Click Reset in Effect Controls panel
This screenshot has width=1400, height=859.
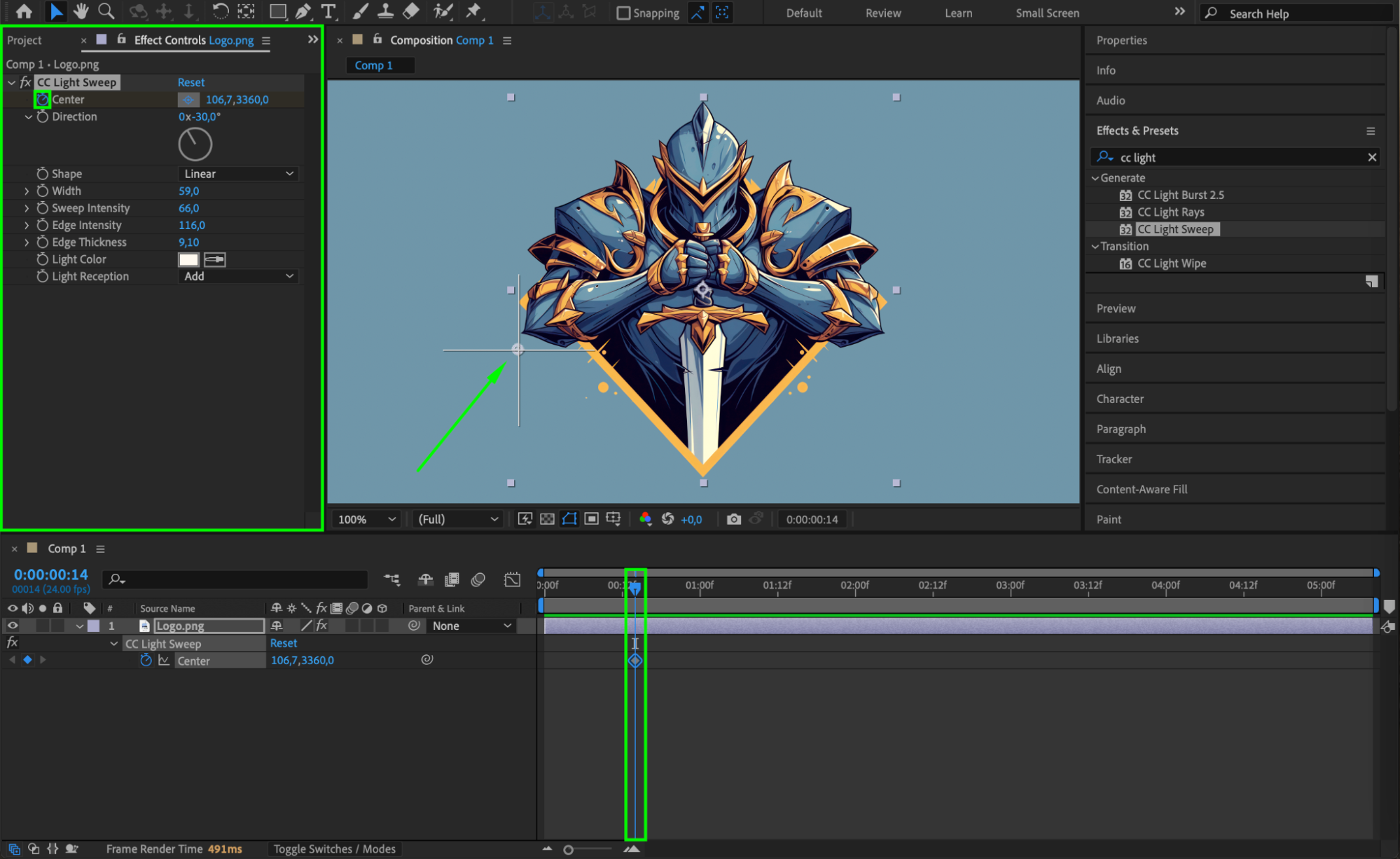pos(190,83)
